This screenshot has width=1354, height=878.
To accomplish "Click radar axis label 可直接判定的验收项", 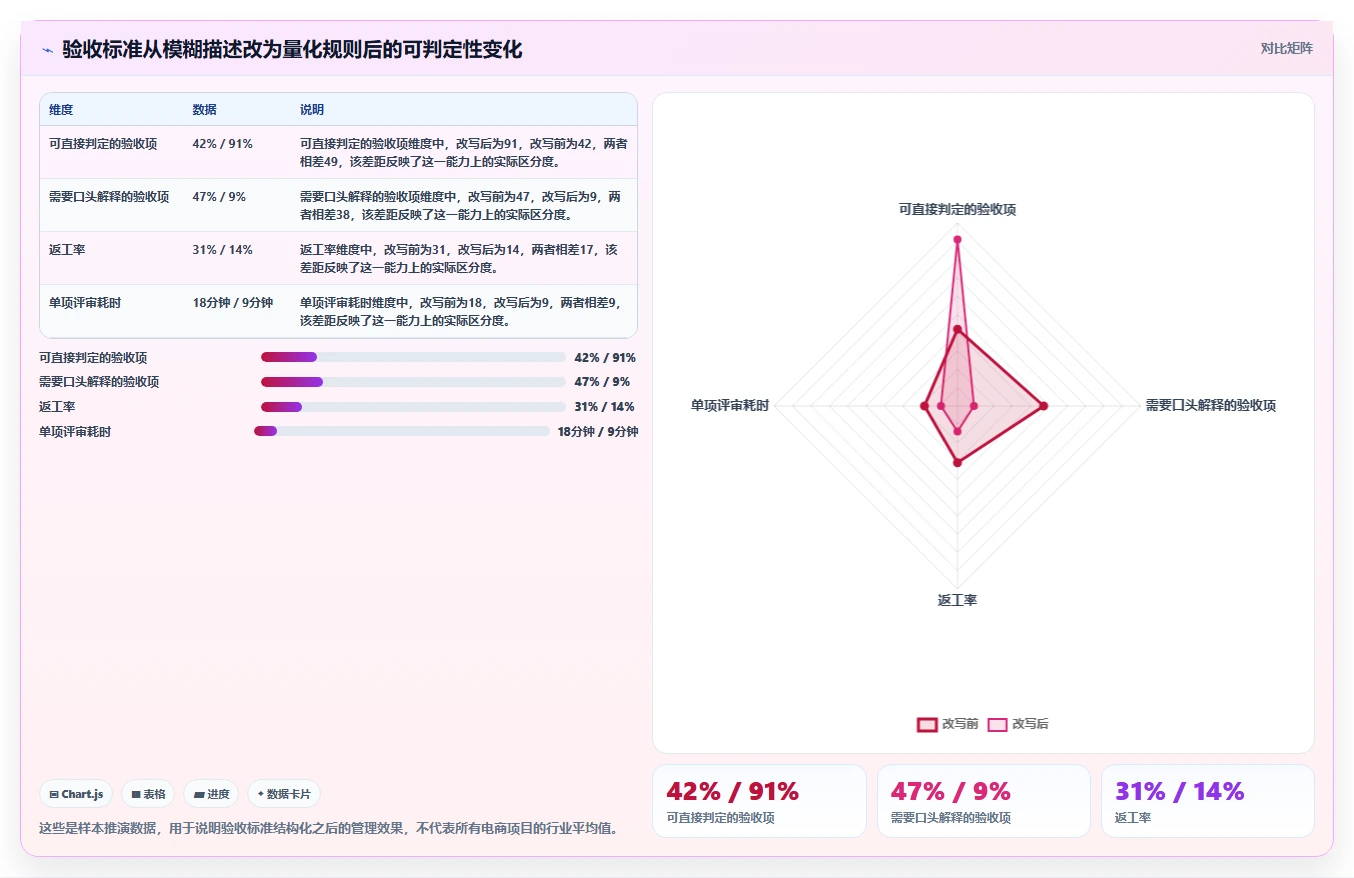I will tap(957, 209).
